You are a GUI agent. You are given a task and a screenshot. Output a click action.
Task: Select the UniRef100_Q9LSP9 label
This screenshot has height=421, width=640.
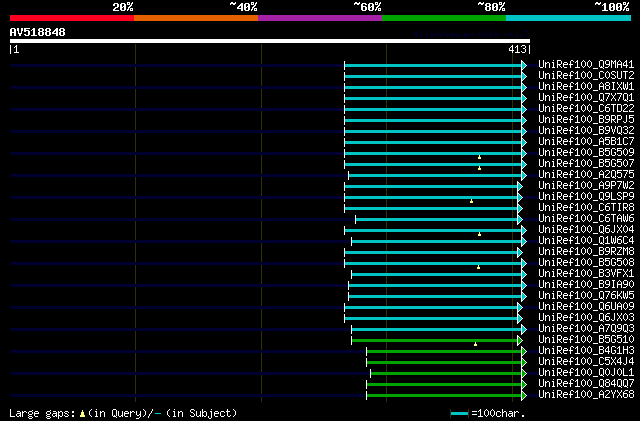click(x=586, y=197)
